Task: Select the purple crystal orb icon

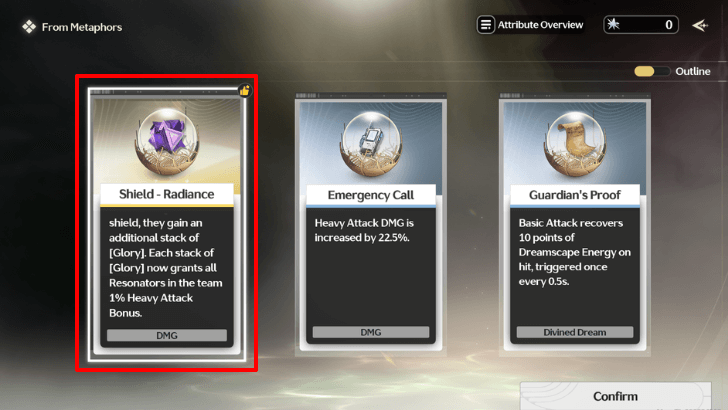Action: (167, 143)
